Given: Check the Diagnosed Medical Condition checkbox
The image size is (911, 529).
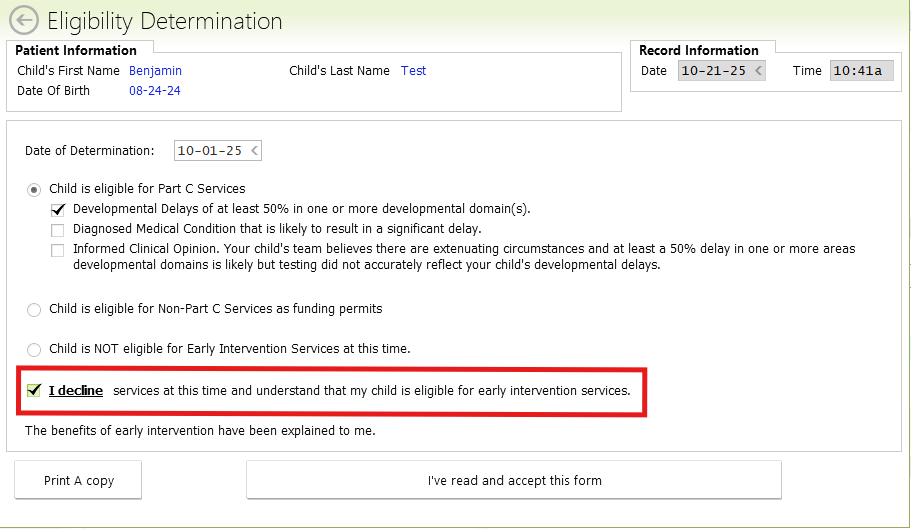Looking at the screenshot, I should [x=58, y=229].
